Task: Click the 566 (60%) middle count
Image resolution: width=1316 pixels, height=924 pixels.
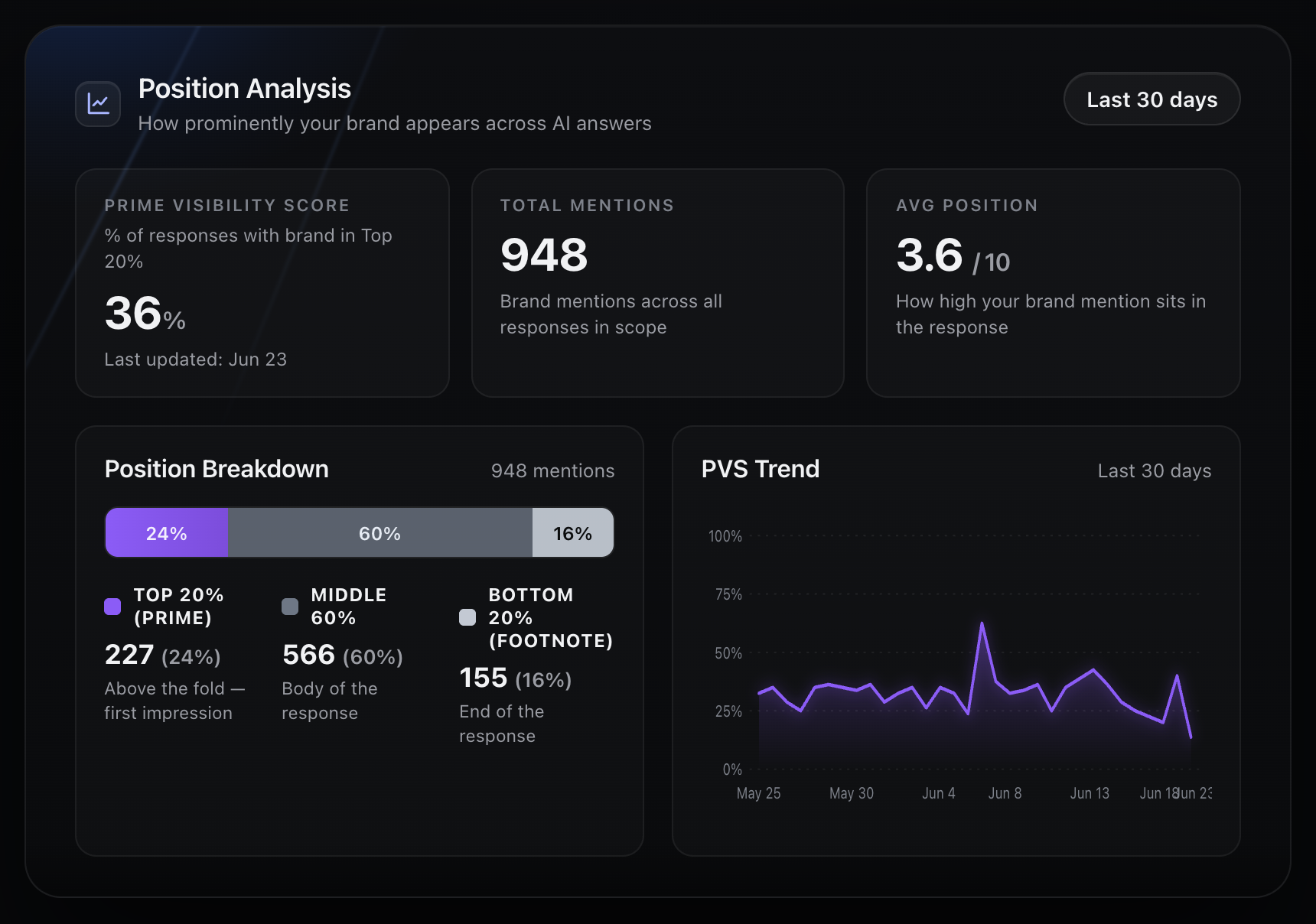Action: (x=343, y=656)
